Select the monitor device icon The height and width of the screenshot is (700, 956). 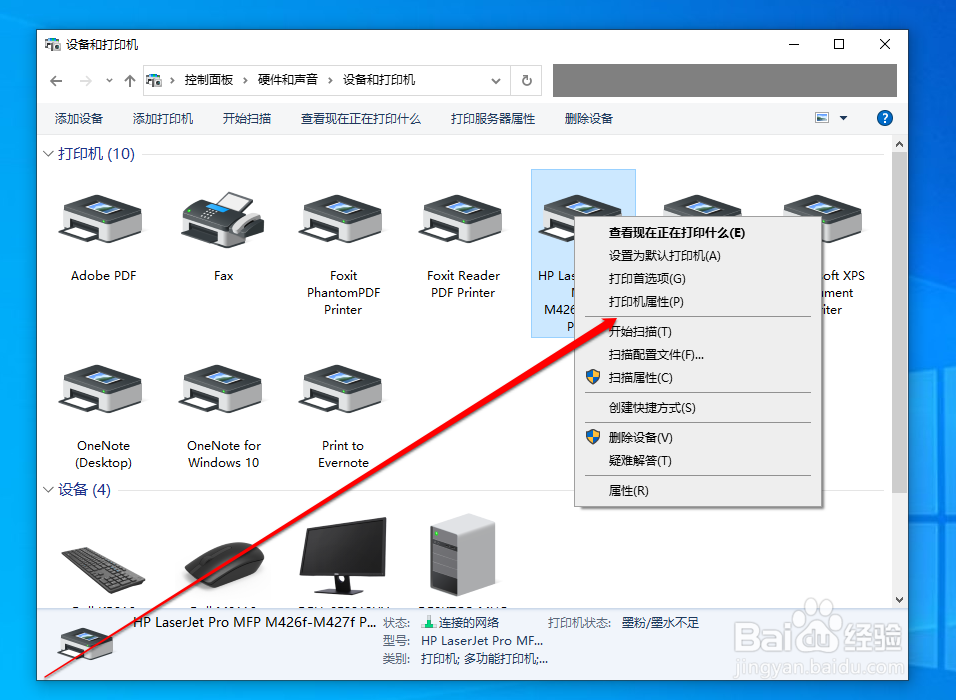click(x=343, y=555)
